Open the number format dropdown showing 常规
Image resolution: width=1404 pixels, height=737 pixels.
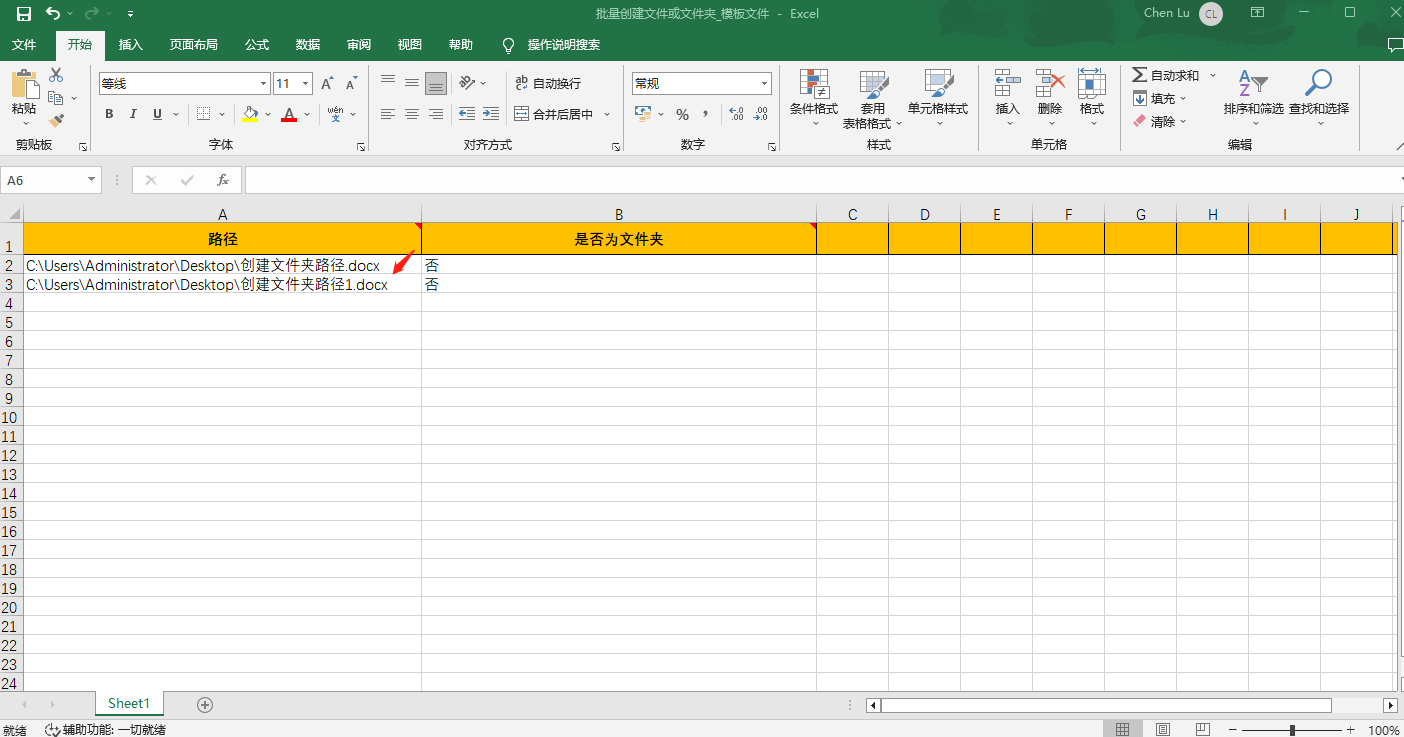(764, 83)
